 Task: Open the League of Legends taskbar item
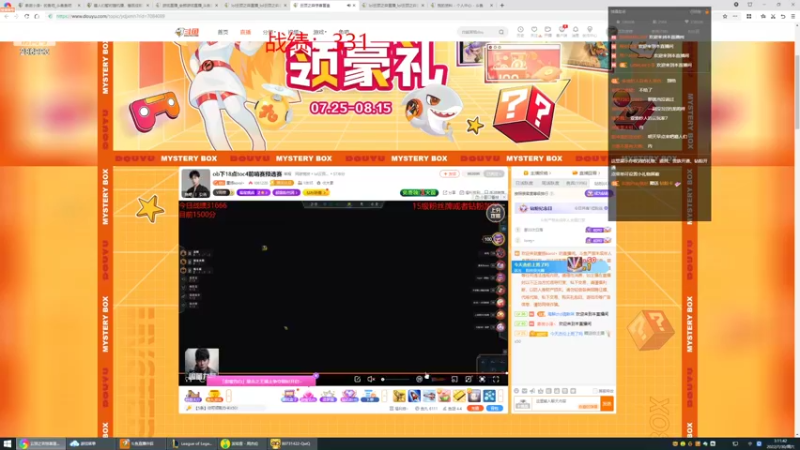(x=192, y=443)
